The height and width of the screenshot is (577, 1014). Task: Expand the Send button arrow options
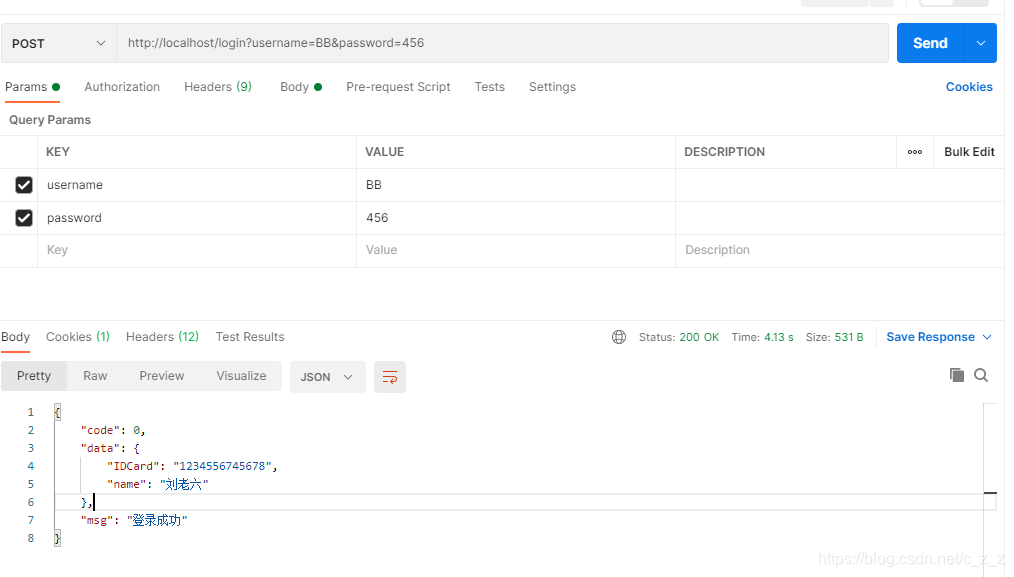[980, 43]
